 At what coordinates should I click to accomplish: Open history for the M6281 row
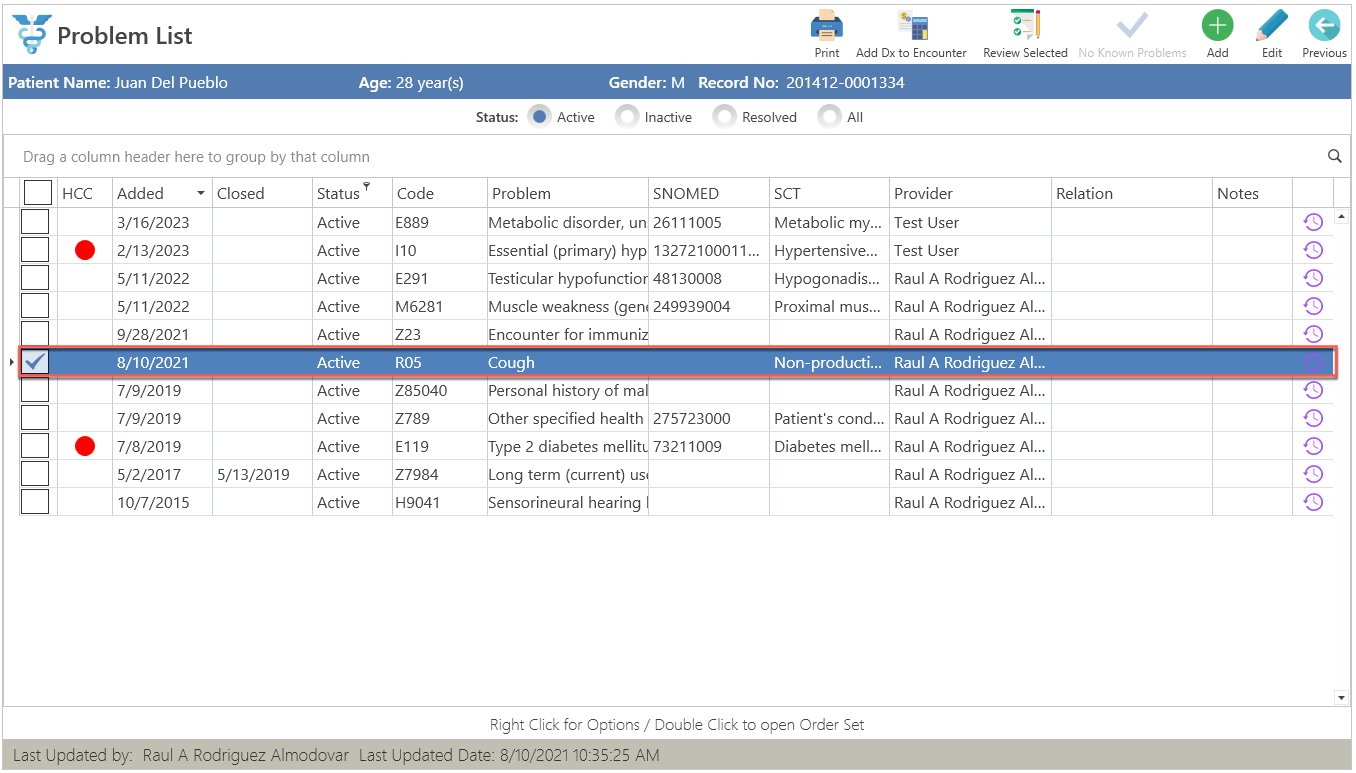(x=1313, y=306)
